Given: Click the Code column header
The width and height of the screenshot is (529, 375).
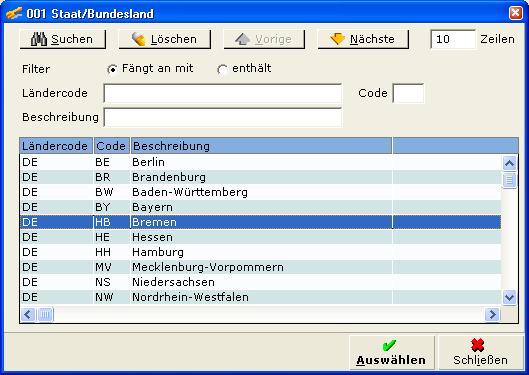Looking at the screenshot, I should click(x=111, y=146).
